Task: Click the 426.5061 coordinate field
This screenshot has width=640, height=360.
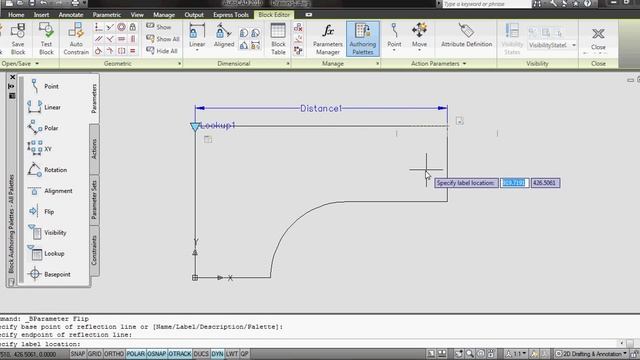Action: (545, 183)
